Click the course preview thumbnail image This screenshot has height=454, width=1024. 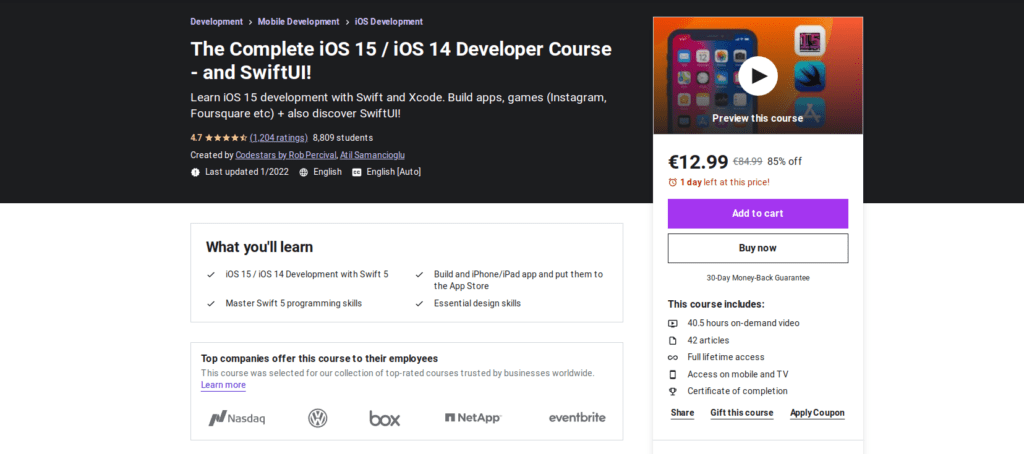[x=758, y=76]
